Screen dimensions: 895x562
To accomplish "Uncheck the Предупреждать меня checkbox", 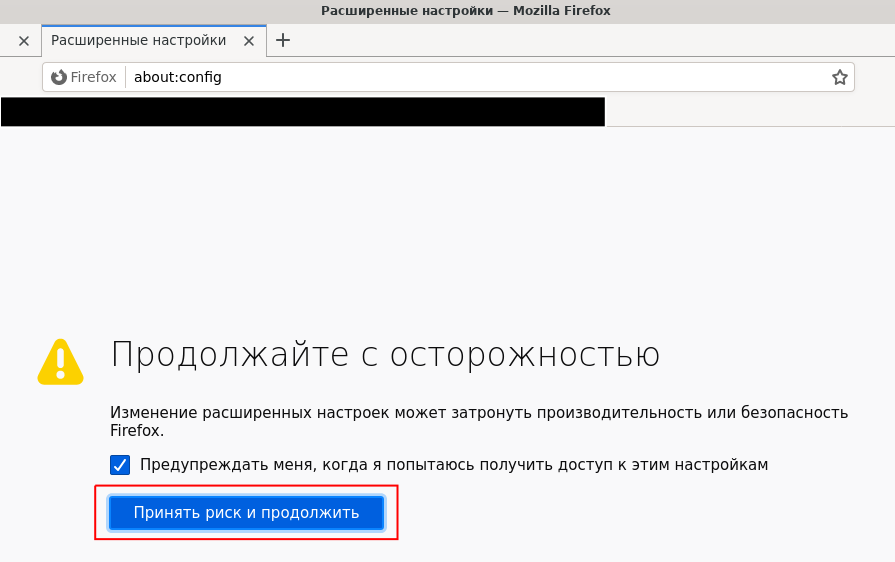I will coord(120,465).
